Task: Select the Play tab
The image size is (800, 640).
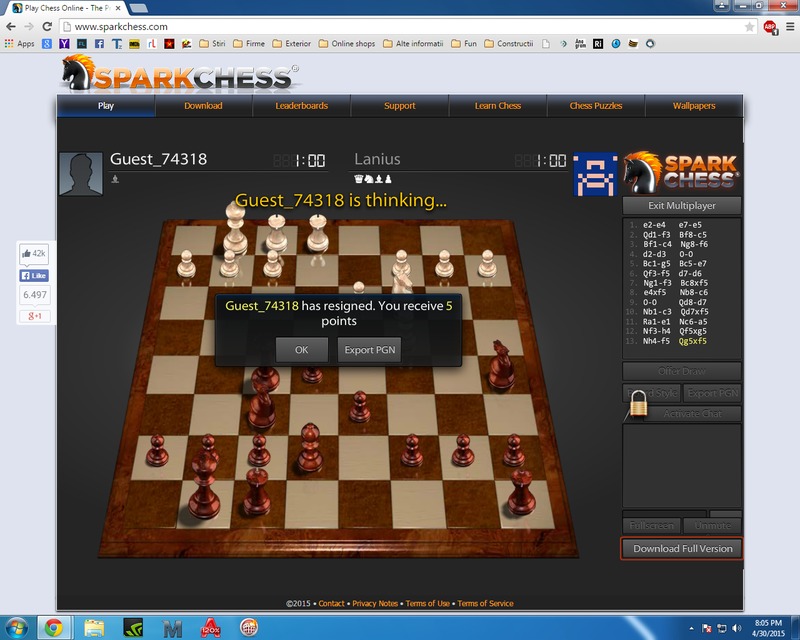Action: coord(106,106)
